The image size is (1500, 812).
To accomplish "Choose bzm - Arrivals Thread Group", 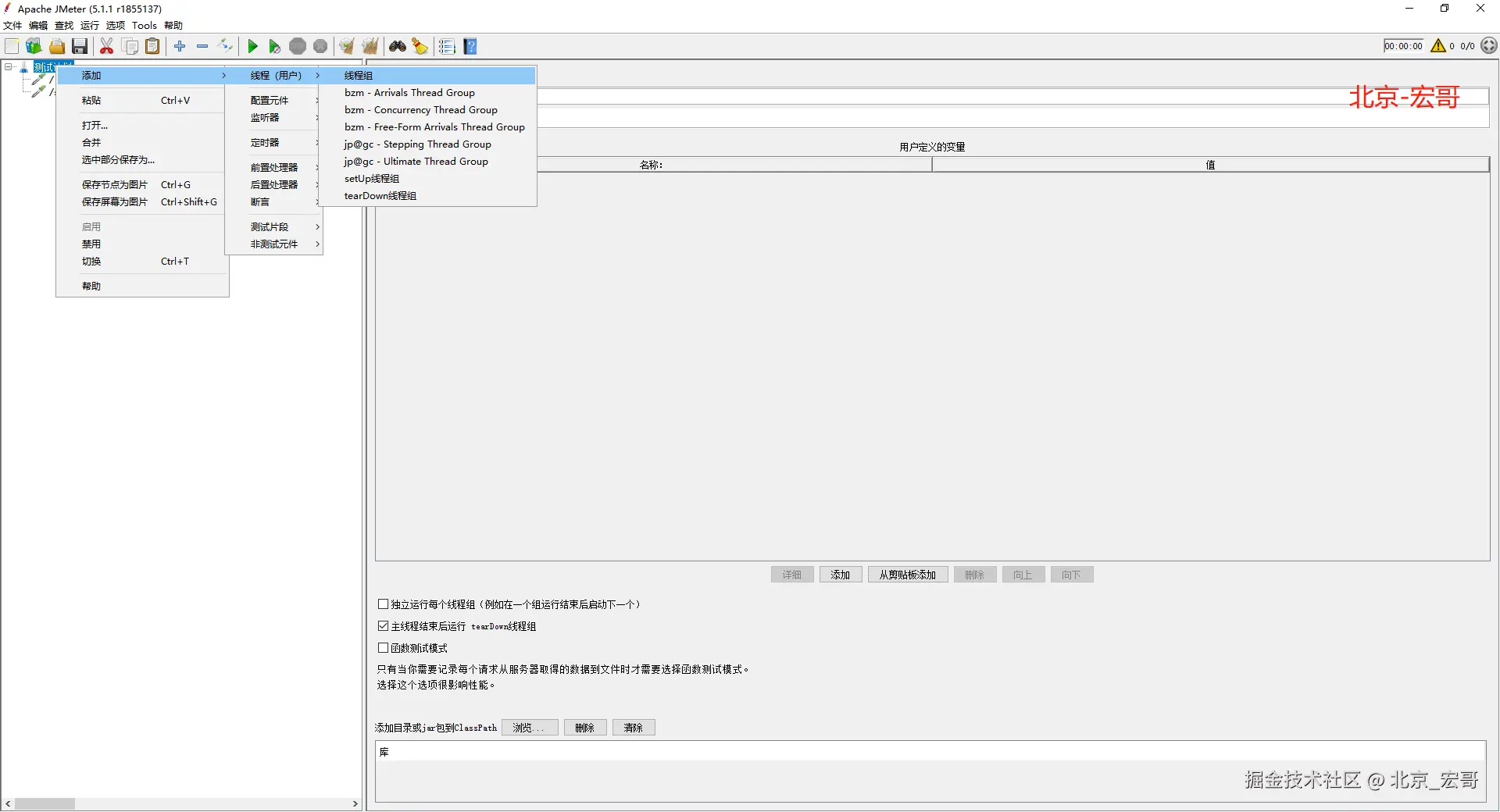I will [x=427, y=93].
